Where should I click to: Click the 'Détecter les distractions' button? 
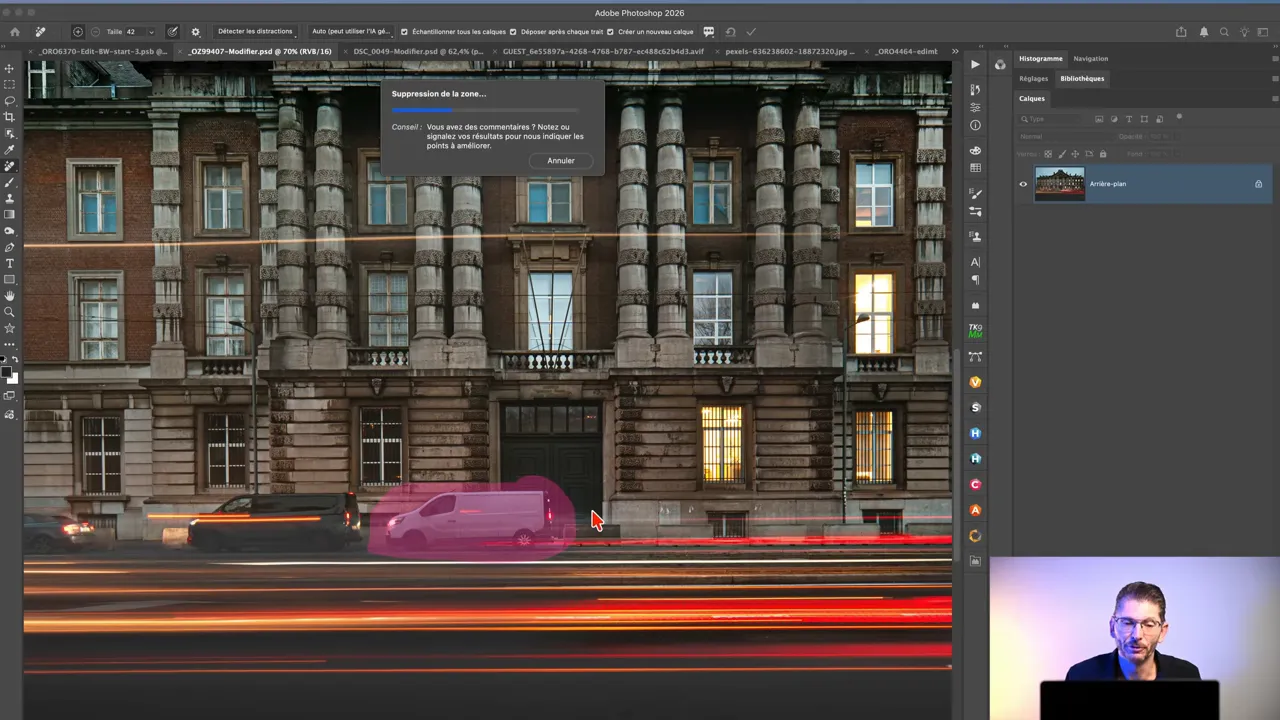pyautogui.click(x=255, y=32)
